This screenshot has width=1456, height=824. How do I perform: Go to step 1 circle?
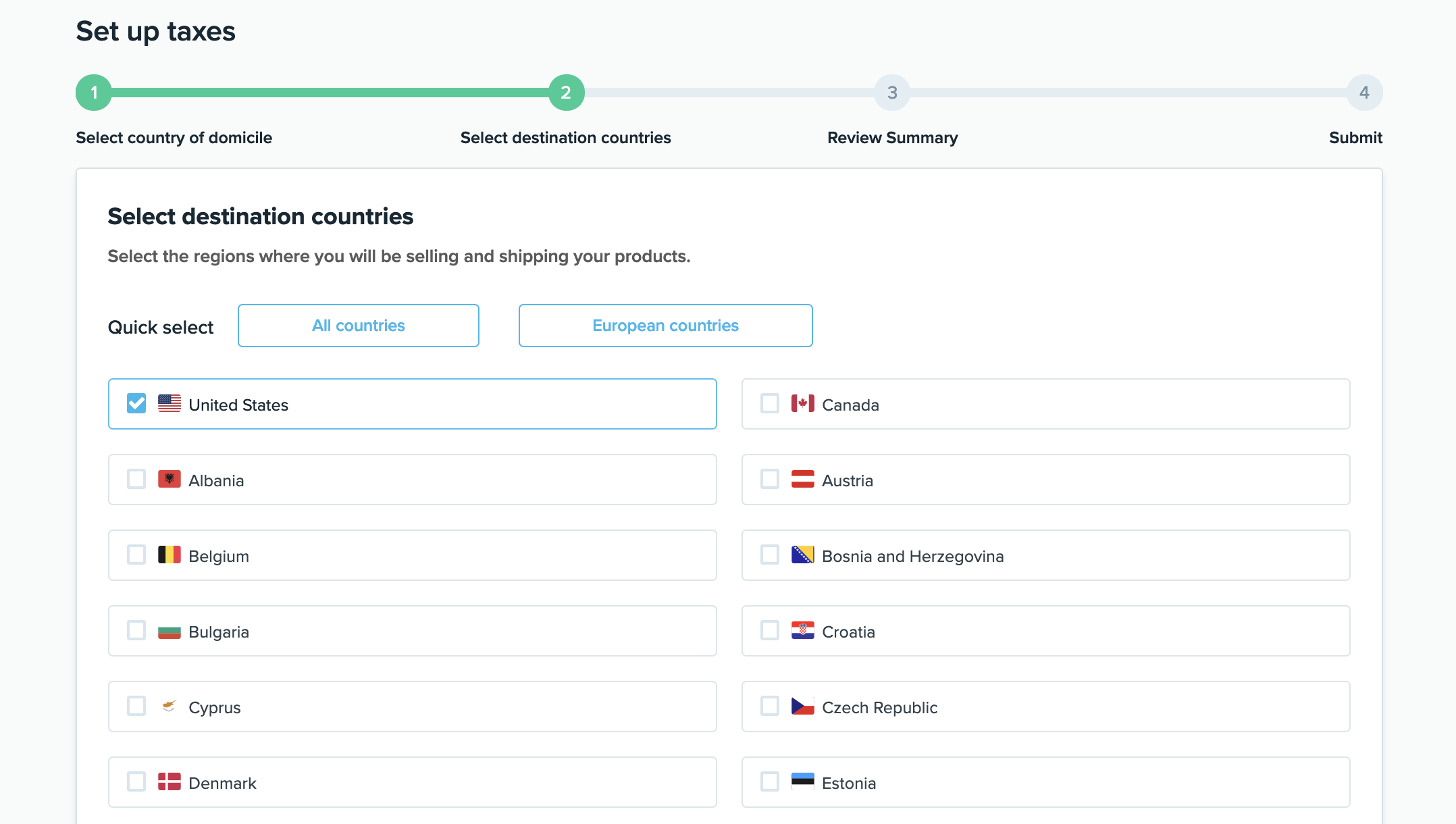(x=94, y=93)
